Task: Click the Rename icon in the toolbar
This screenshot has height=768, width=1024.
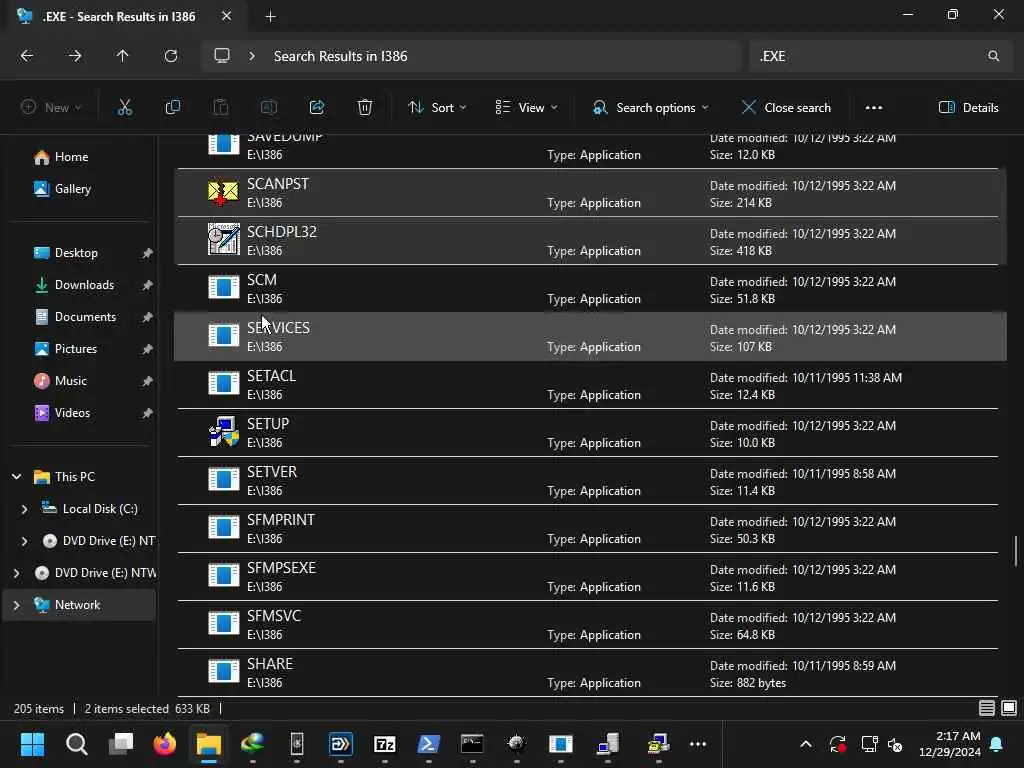Action: (268, 107)
